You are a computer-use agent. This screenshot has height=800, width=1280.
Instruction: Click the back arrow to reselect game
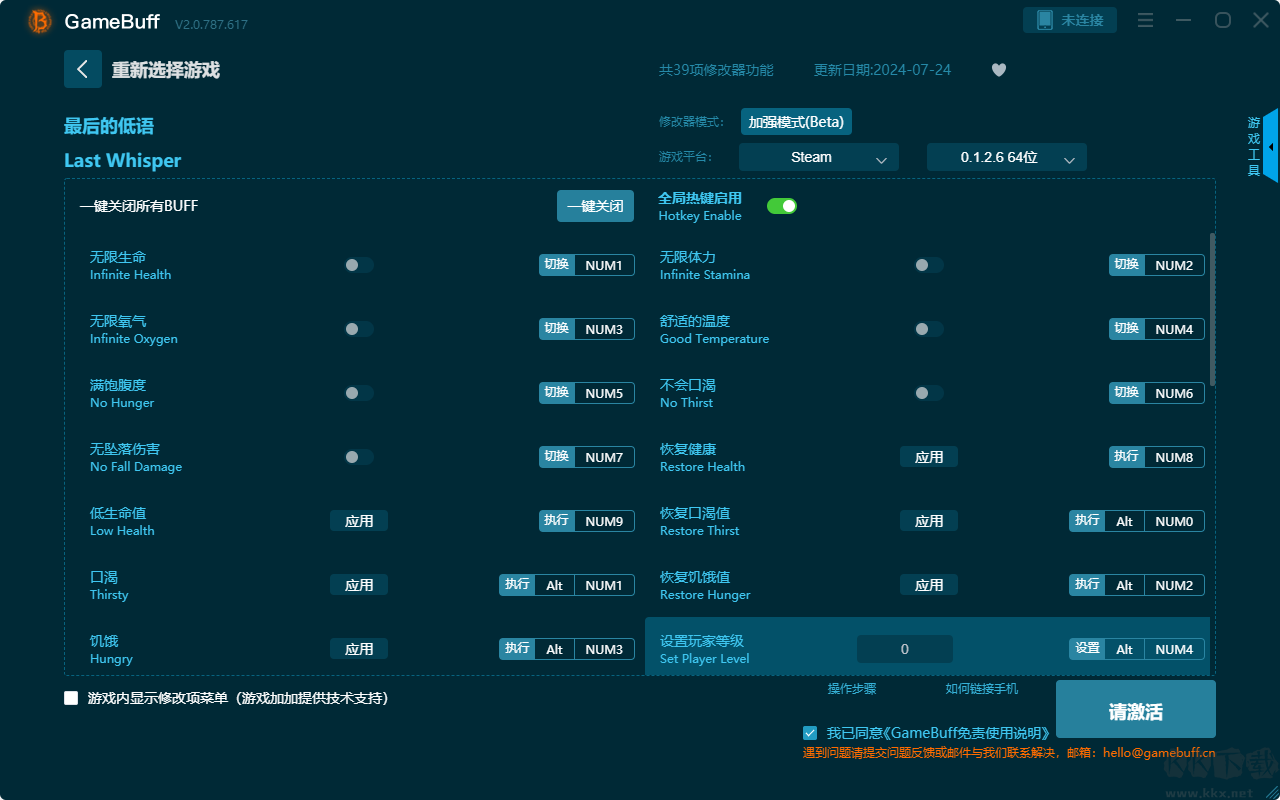coord(83,69)
